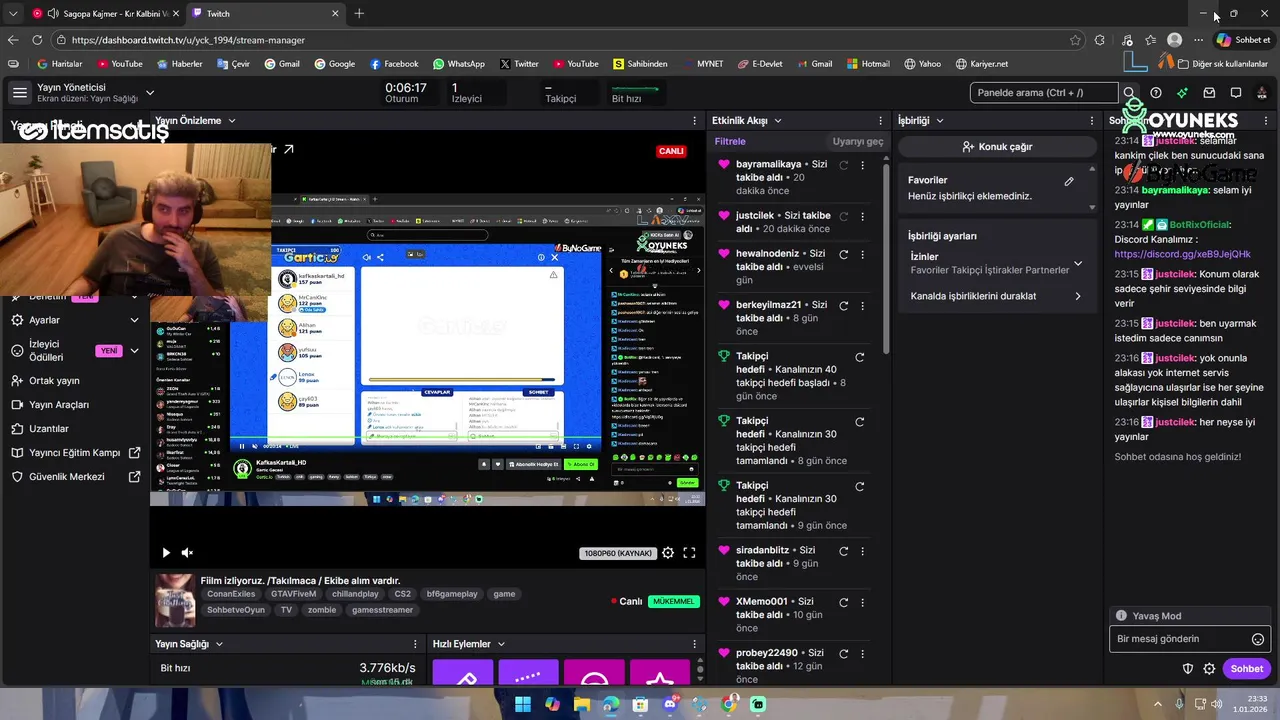This screenshot has width=1280, height=720.
Task: Open chat settings gear icon
Action: point(1209,669)
